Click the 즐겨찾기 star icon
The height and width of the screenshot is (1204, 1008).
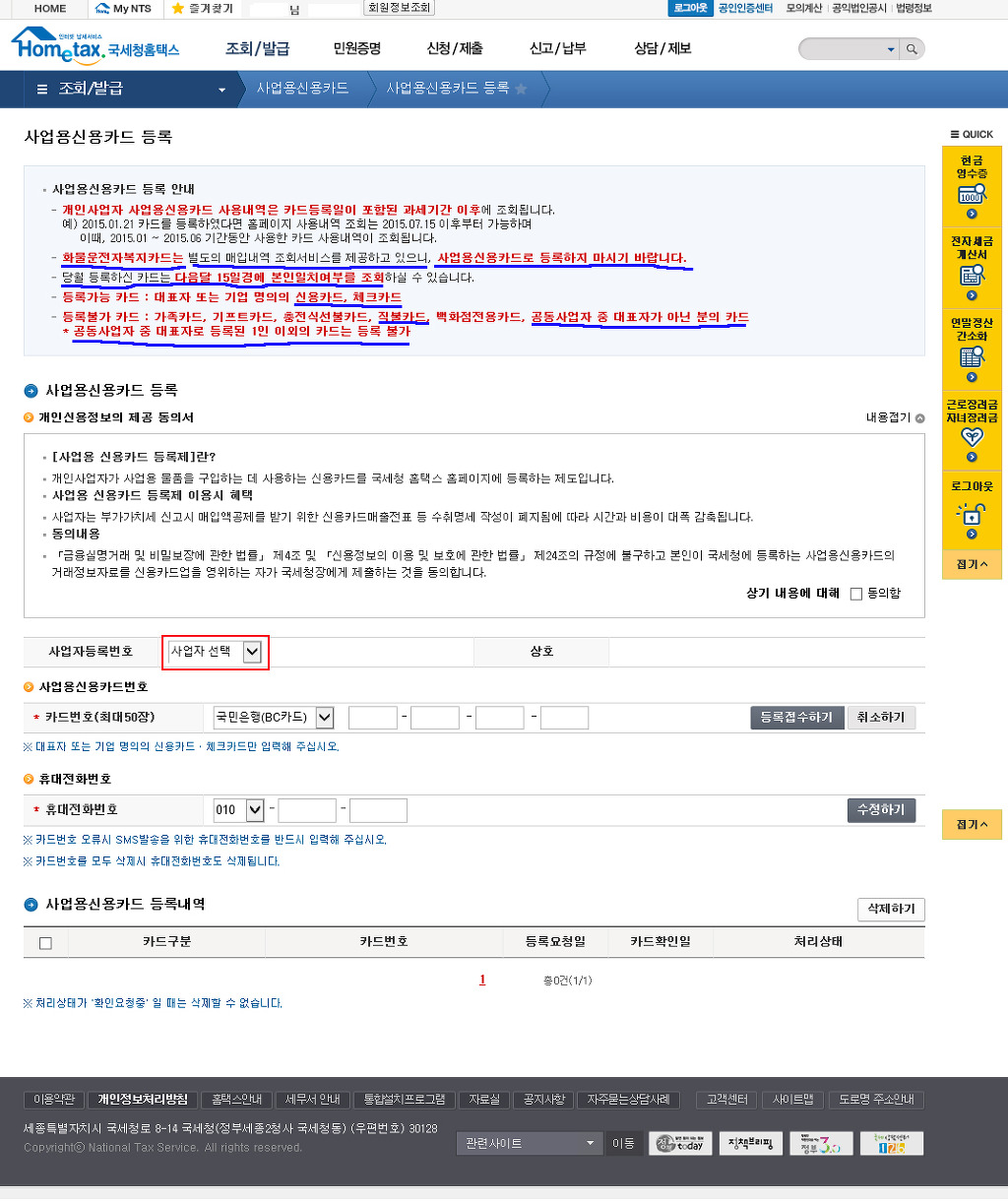(x=178, y=8)
